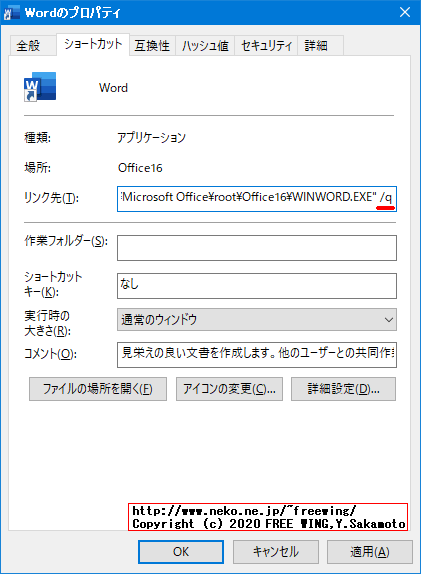
Task: Click the 作業フォルダー input field
Action: point(257,248)
